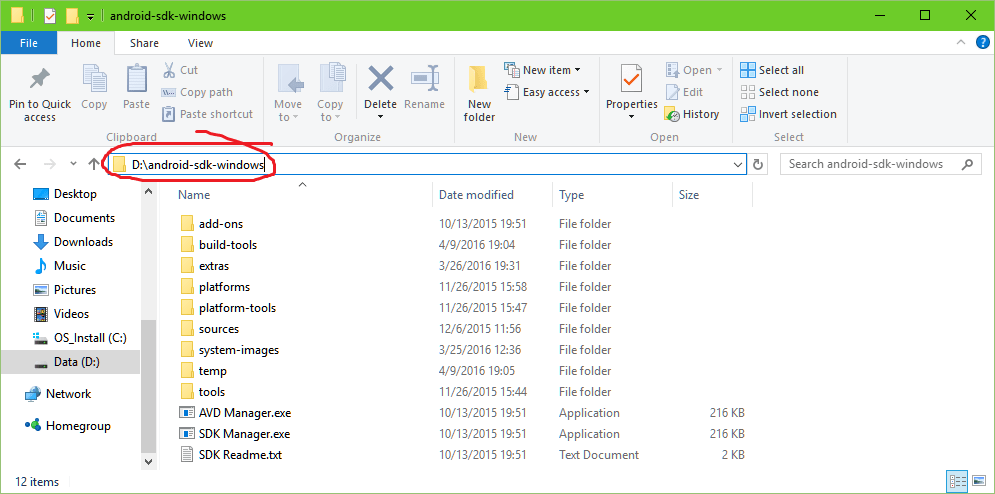Click Invert selection
This screenshot has width=995, height=494.
[788, 114]
